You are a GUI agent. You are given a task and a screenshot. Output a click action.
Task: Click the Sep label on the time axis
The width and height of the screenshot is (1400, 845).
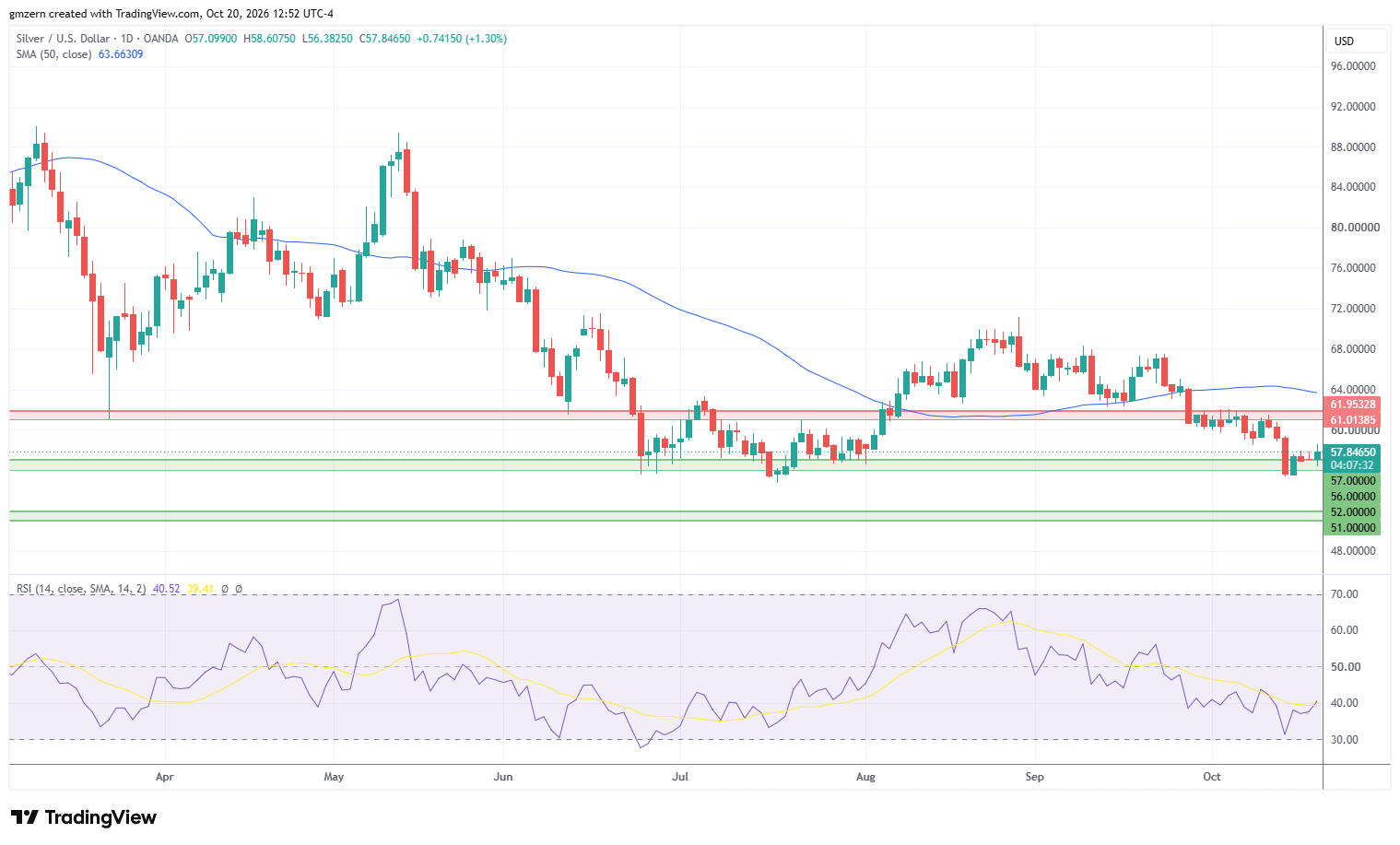coord(1035,777)
